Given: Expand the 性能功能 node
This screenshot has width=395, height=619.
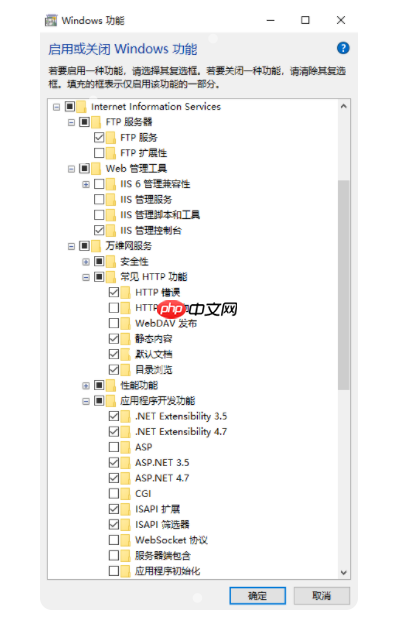Looking at the screenshot, I should [x=86, y=386].
